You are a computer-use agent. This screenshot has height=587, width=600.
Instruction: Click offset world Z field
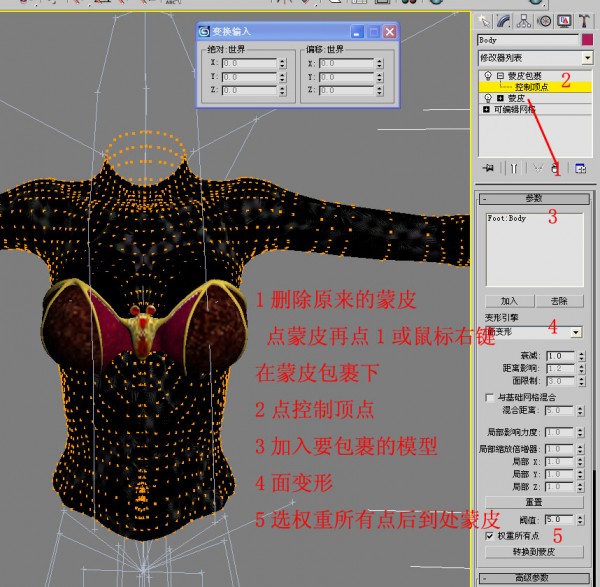click(346, 90)
